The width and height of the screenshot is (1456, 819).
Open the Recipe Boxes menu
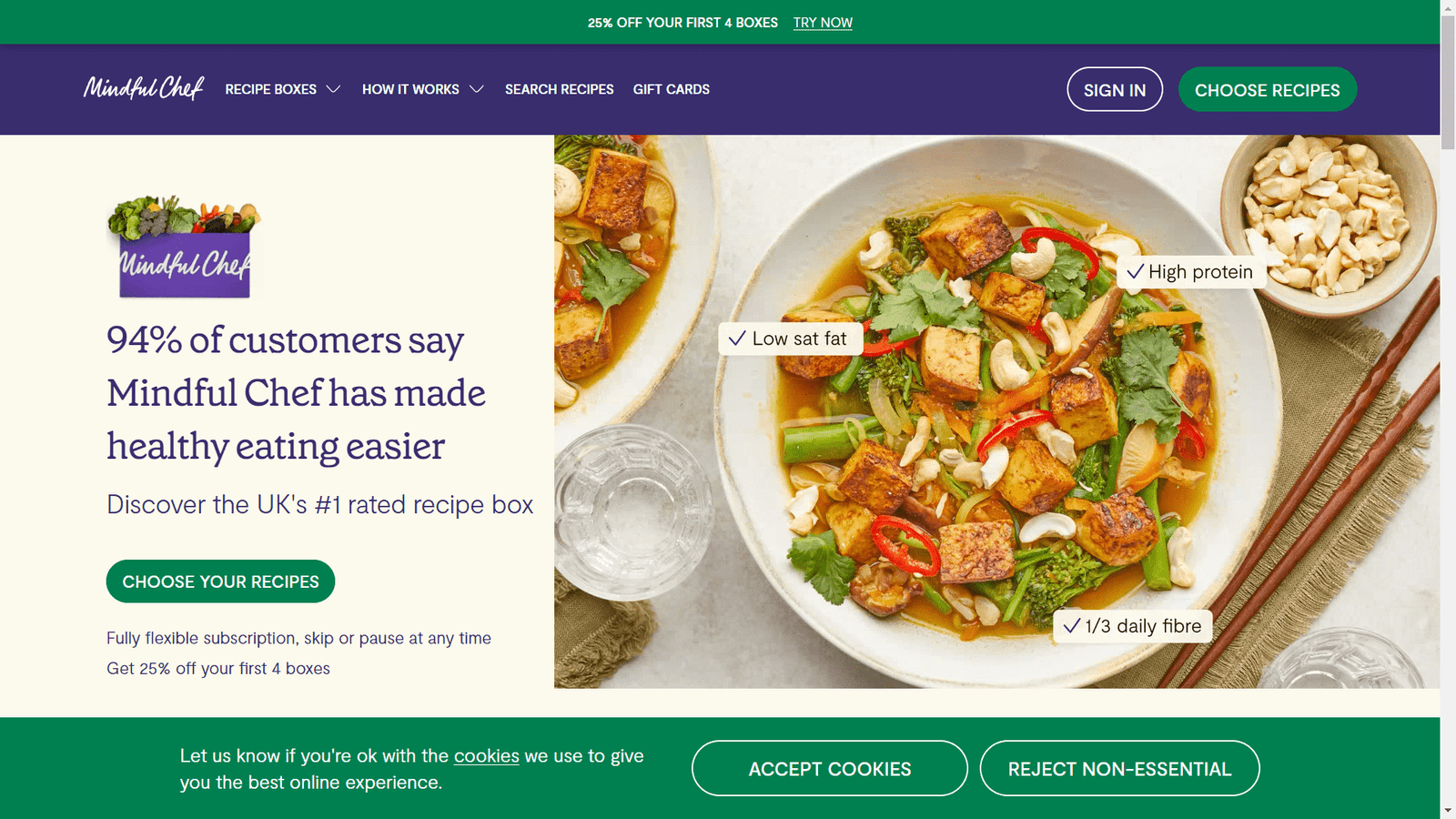[x=271, y=89]
